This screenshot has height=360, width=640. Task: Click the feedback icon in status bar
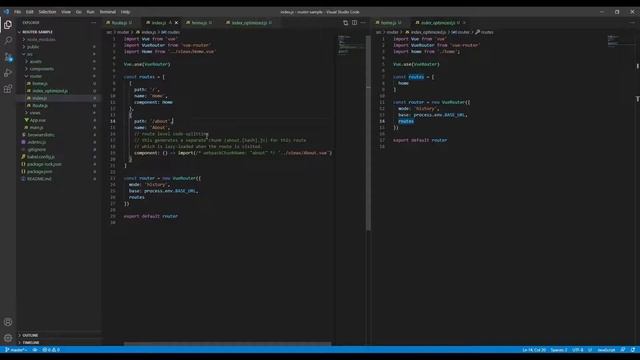tap(623, 350)
